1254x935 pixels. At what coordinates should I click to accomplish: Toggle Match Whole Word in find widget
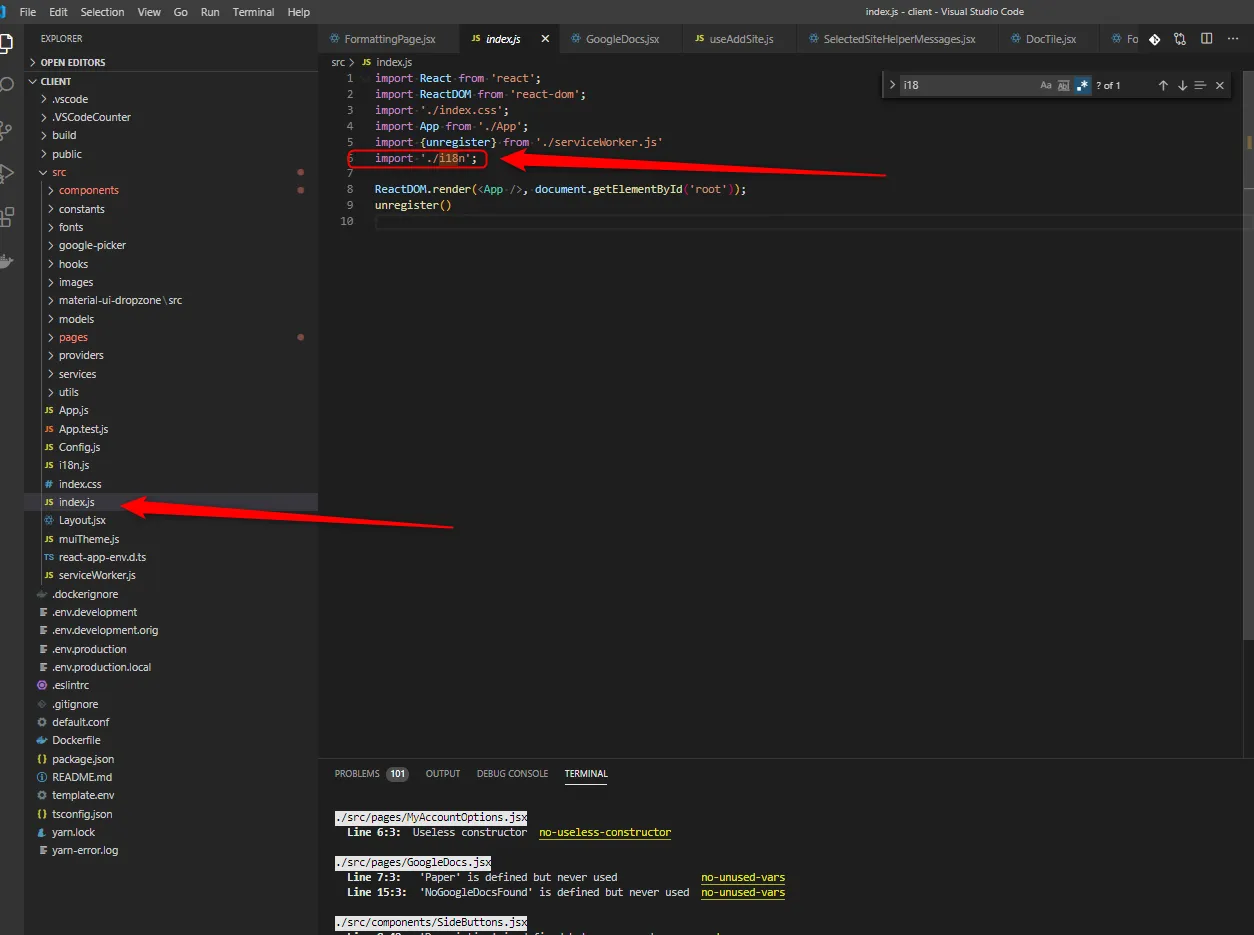pos(1064,85)
